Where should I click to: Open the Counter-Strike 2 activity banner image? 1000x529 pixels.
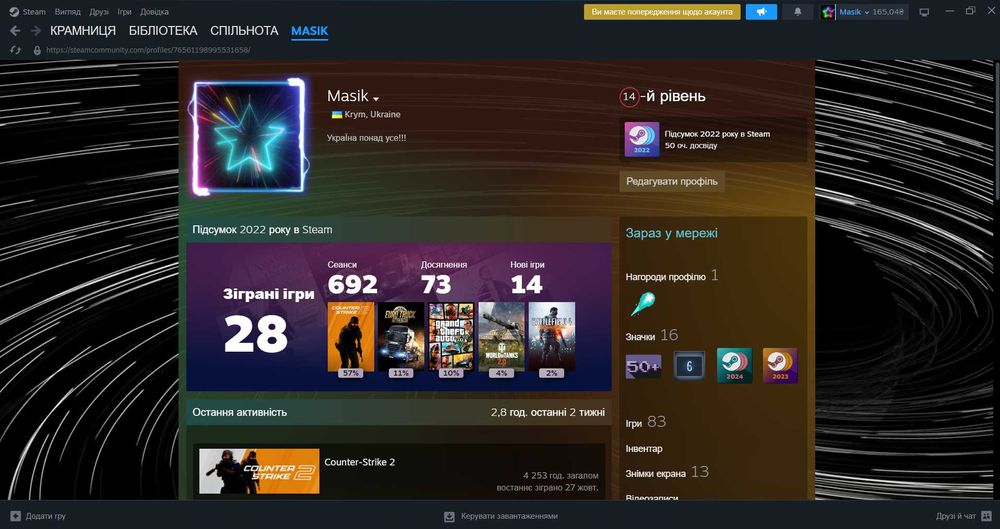259,471
